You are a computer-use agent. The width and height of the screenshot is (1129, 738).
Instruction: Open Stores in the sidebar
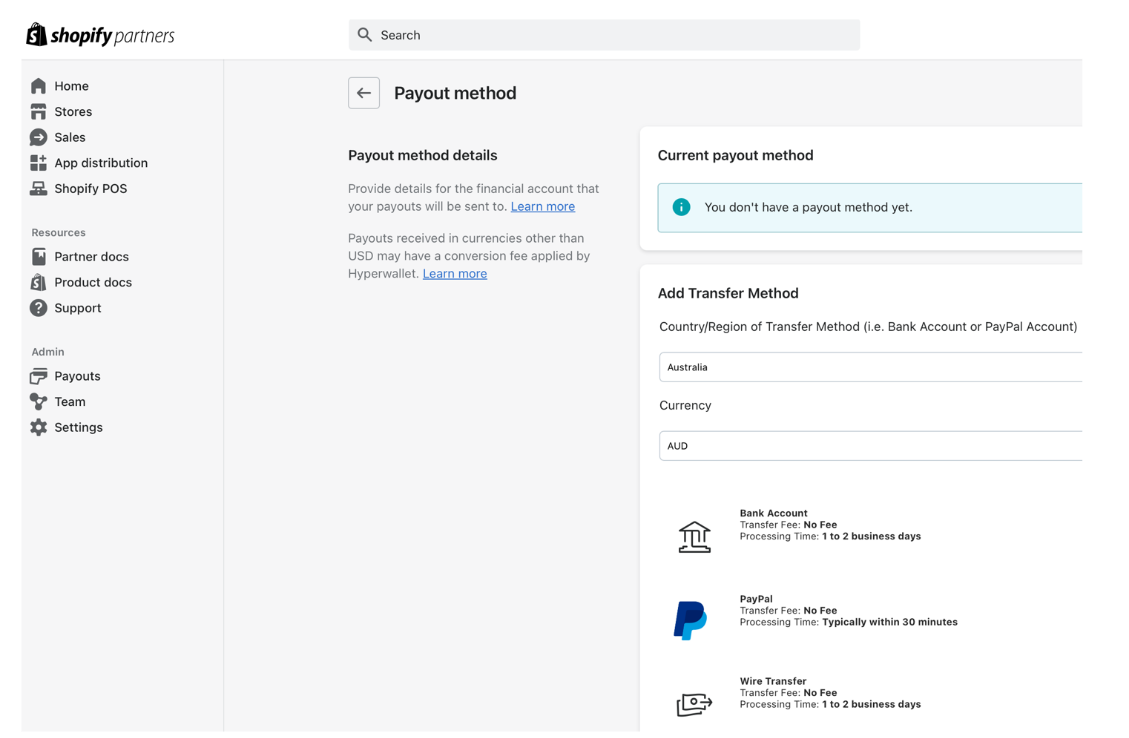73,112
